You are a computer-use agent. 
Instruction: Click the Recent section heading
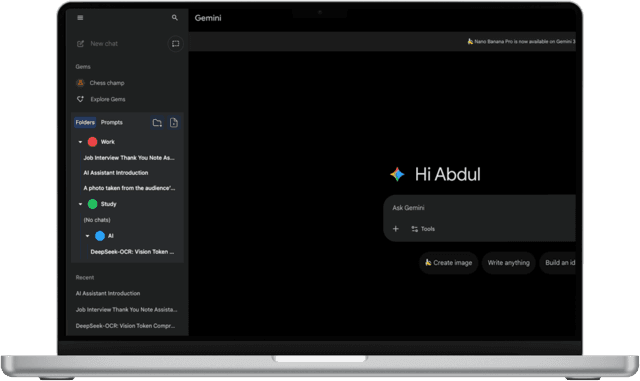(84, 278)
